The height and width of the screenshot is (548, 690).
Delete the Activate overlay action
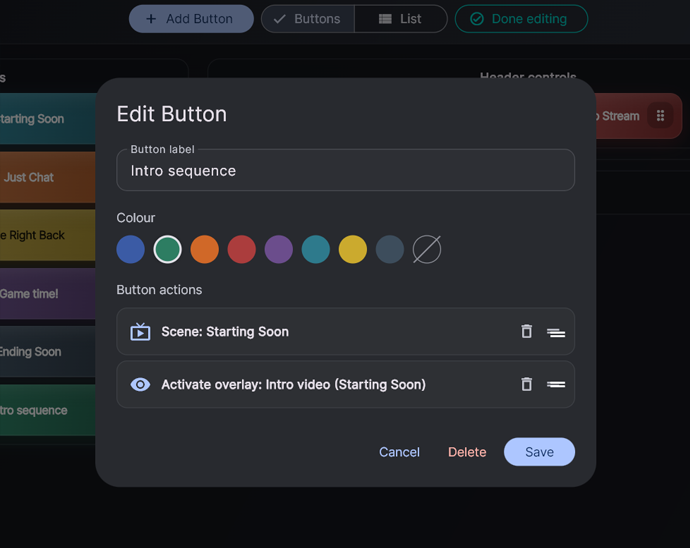[526, 384]
